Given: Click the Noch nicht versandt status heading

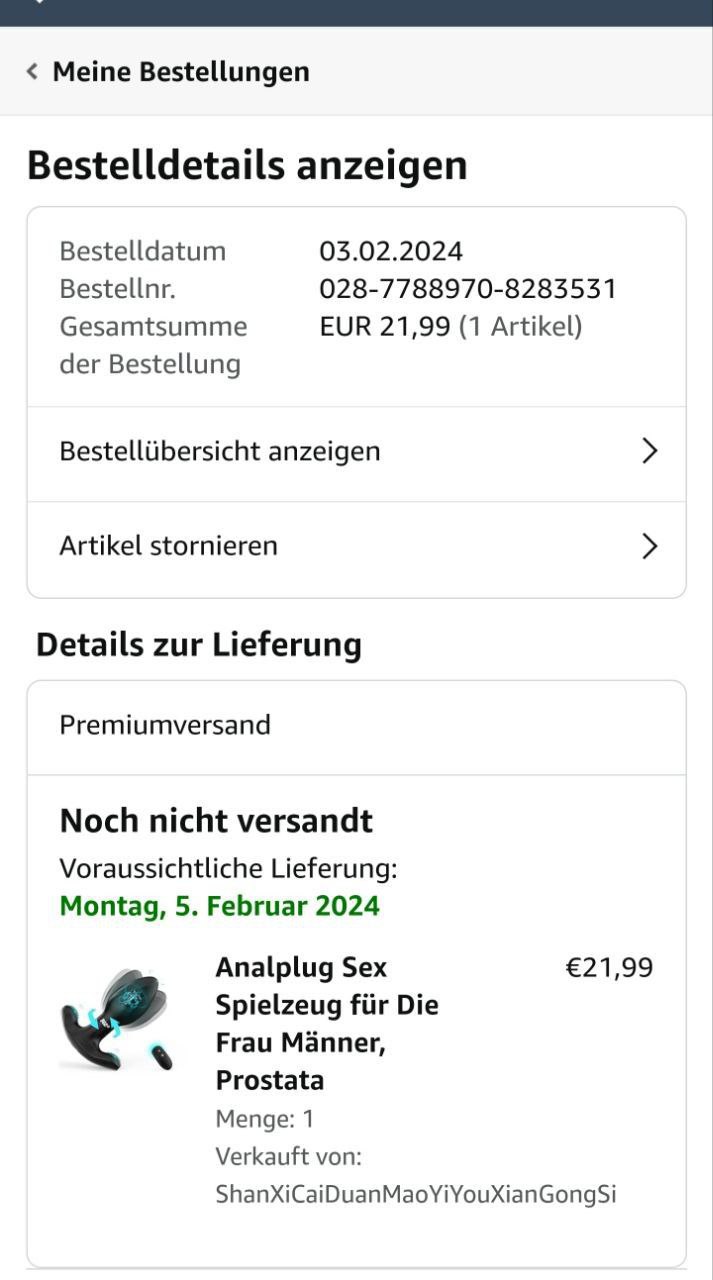Looking at the screenshot, I should click(216, 821).
